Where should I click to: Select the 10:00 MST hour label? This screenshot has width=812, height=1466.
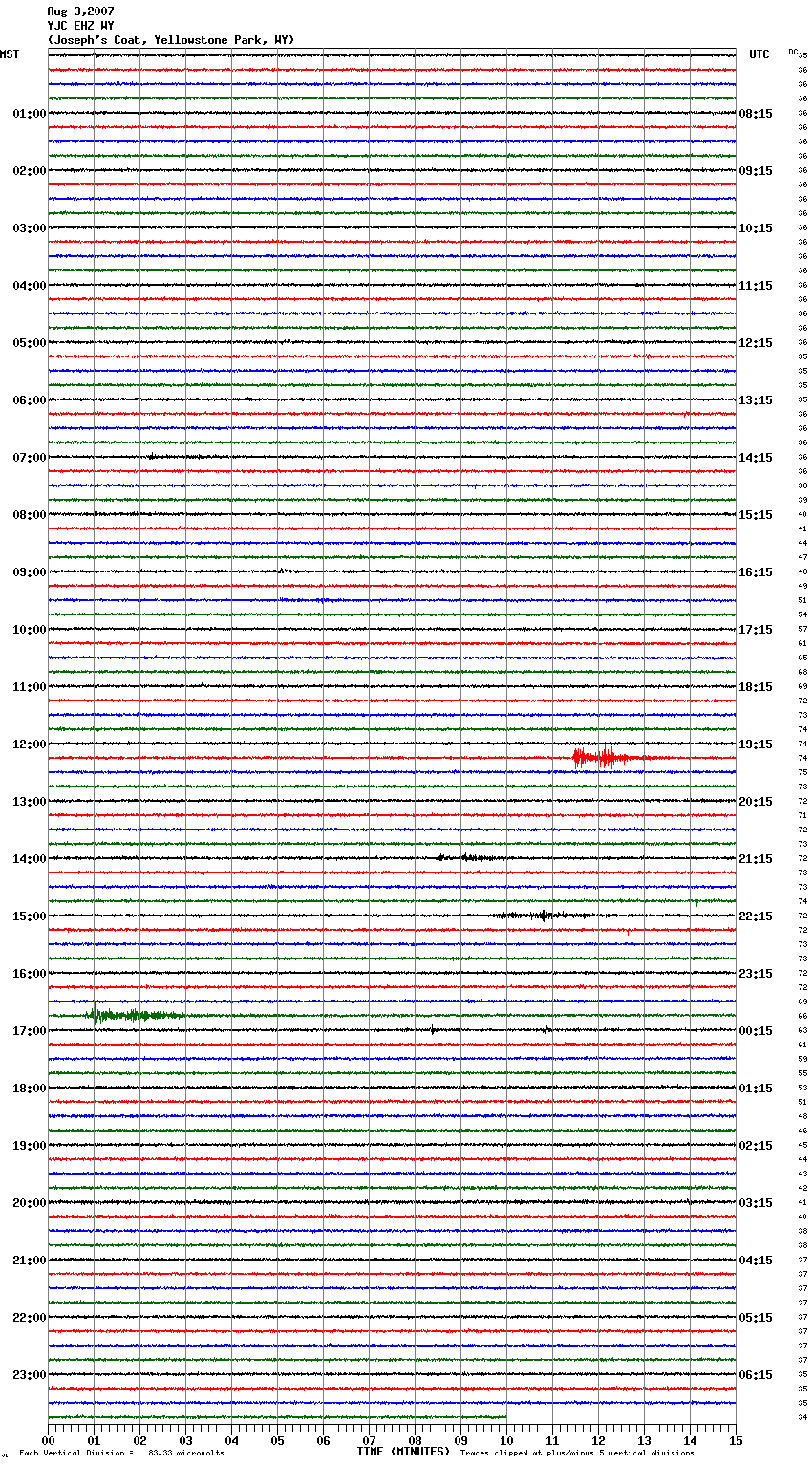[x=30, y=630]
